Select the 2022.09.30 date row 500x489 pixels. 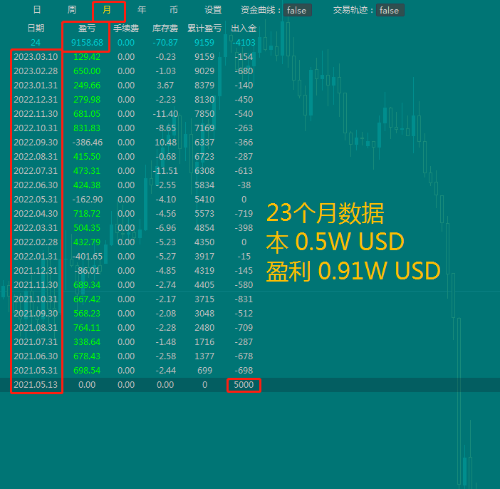(36, 143)
